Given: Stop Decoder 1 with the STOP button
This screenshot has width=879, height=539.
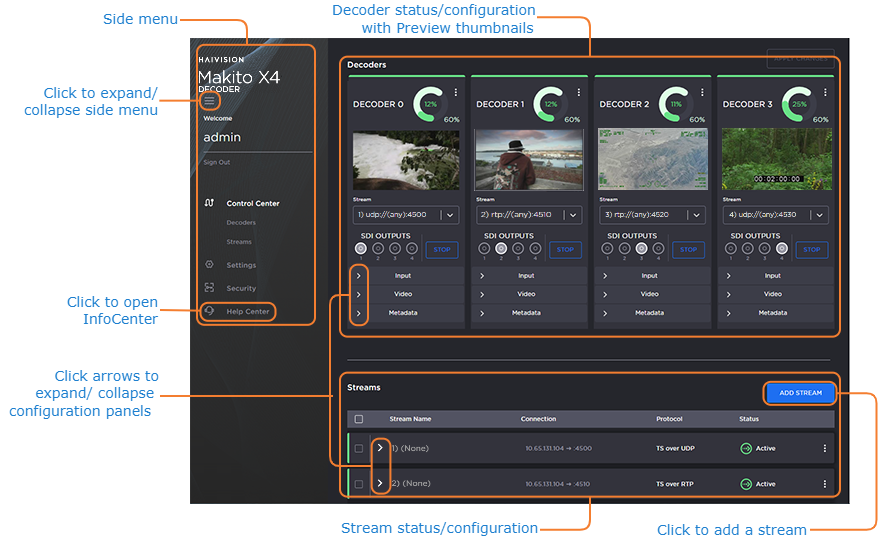Looking at the screenshot, I should coord(565,249).
